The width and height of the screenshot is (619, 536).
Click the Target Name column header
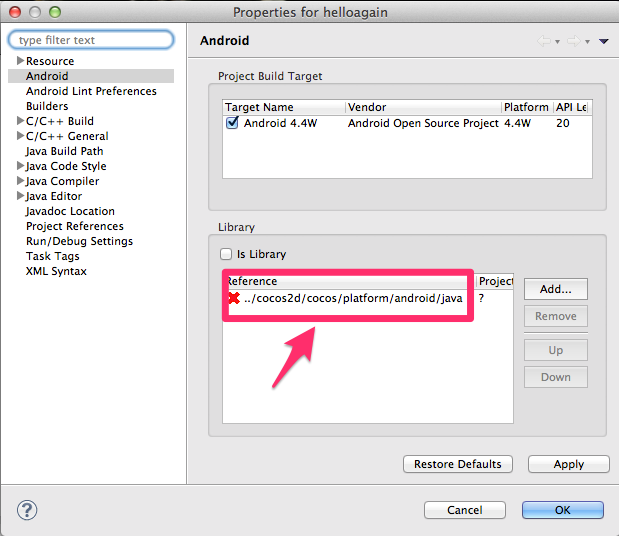tap(283, 107)
